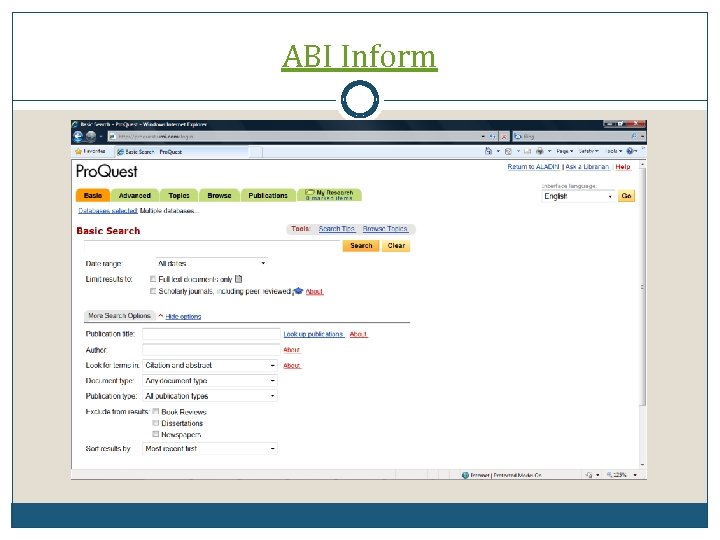Click the search magnifier in Bing box

[634, 136]
